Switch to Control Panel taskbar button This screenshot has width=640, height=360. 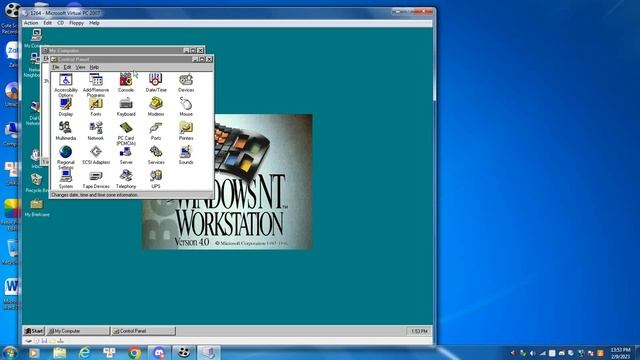click(x=143, y=331)
